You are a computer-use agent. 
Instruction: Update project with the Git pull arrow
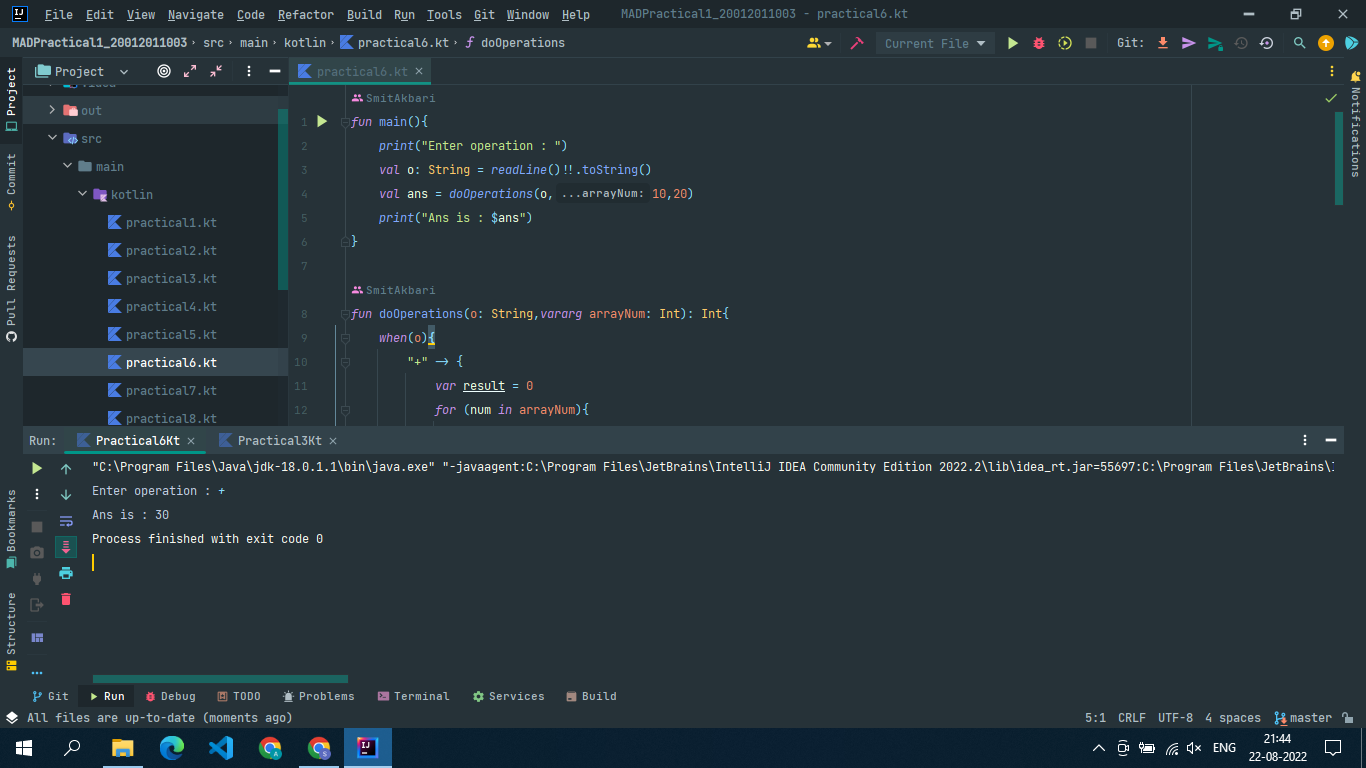tap(1163, 43)
